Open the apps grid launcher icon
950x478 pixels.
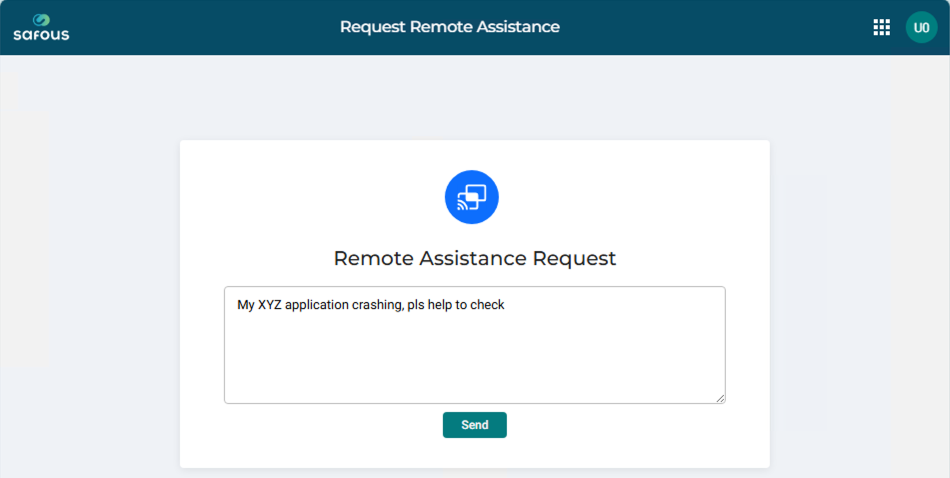tap(881, 27)
